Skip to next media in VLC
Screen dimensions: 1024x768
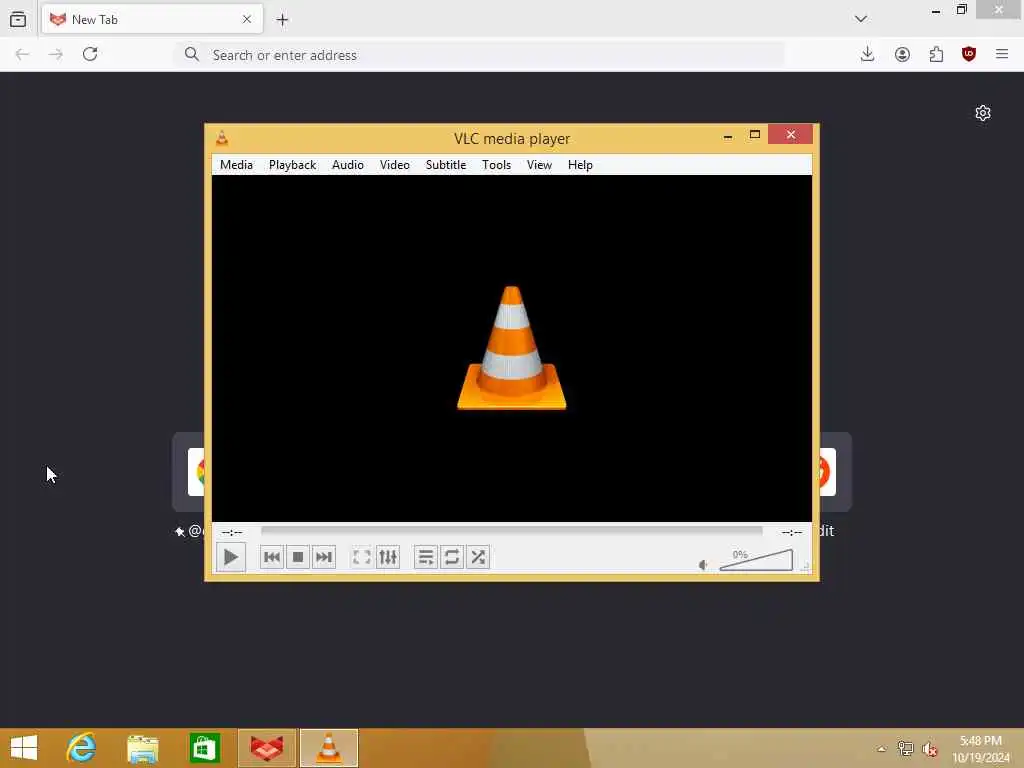tap(324, 557)
